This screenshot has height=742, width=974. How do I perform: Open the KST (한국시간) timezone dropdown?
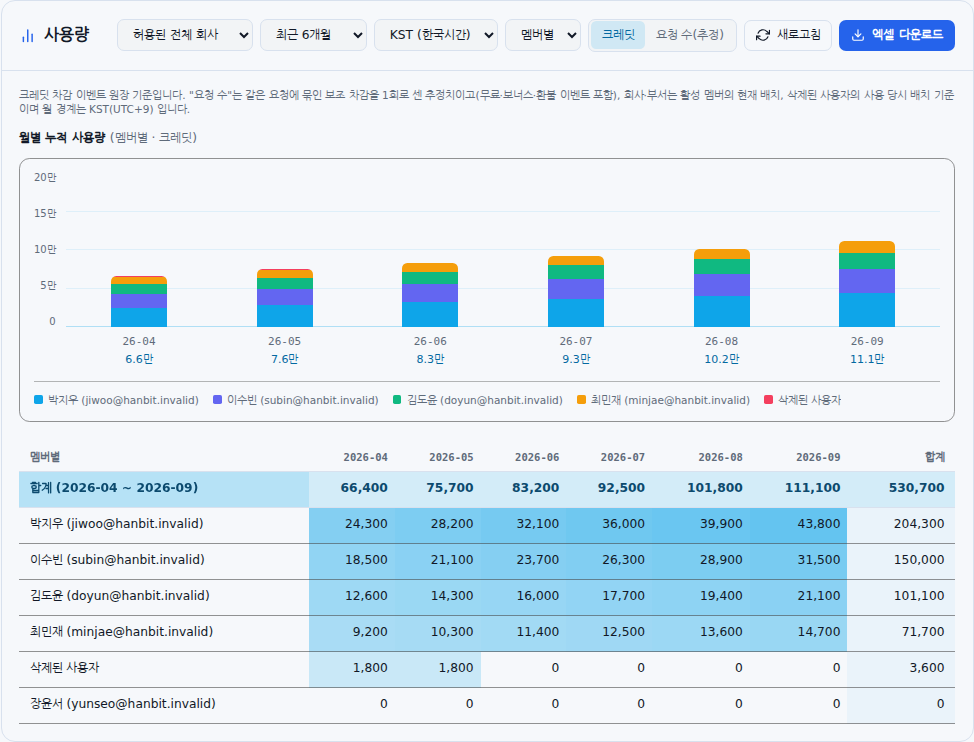pos(435,35)
